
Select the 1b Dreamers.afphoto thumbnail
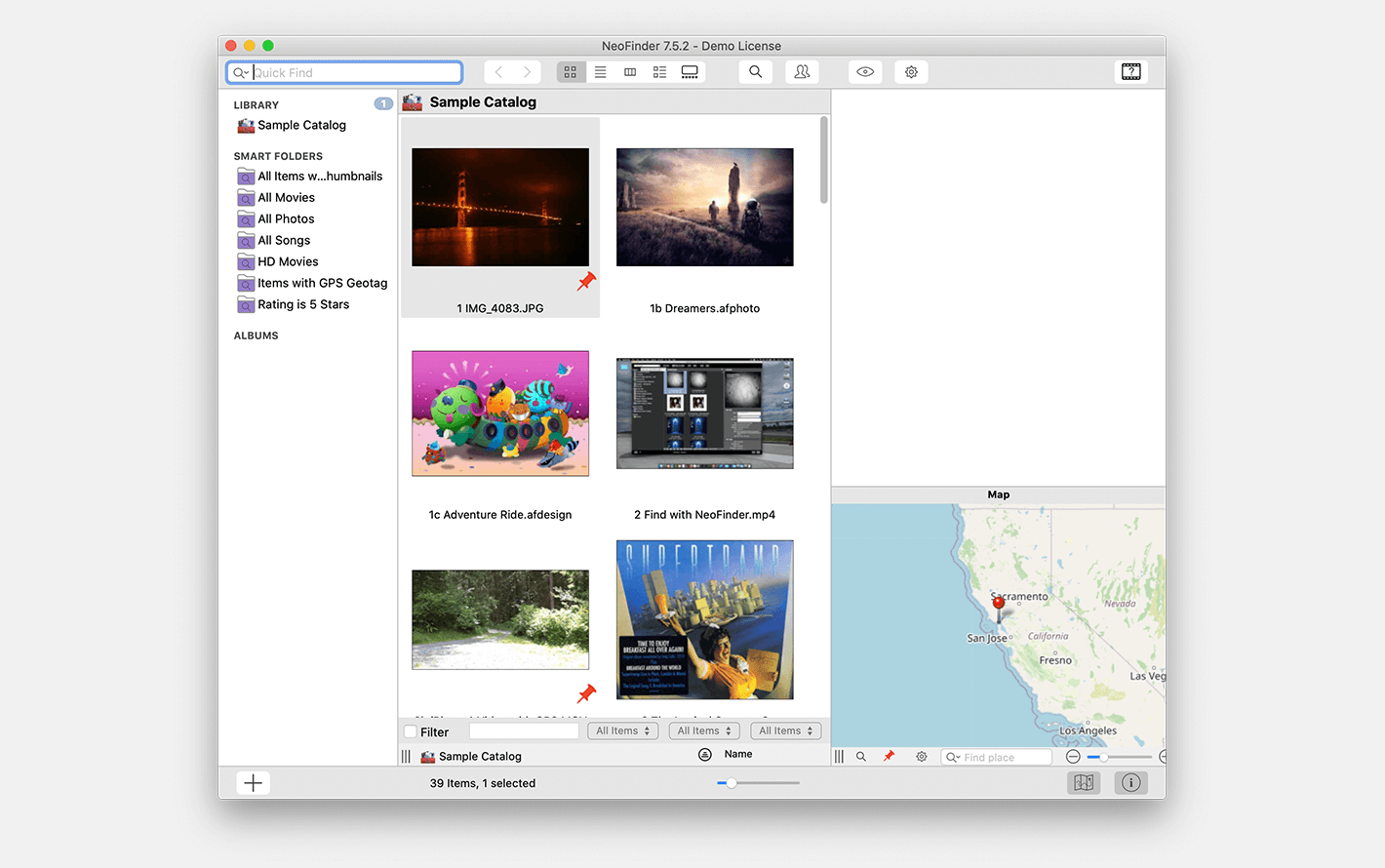[704, 208]
